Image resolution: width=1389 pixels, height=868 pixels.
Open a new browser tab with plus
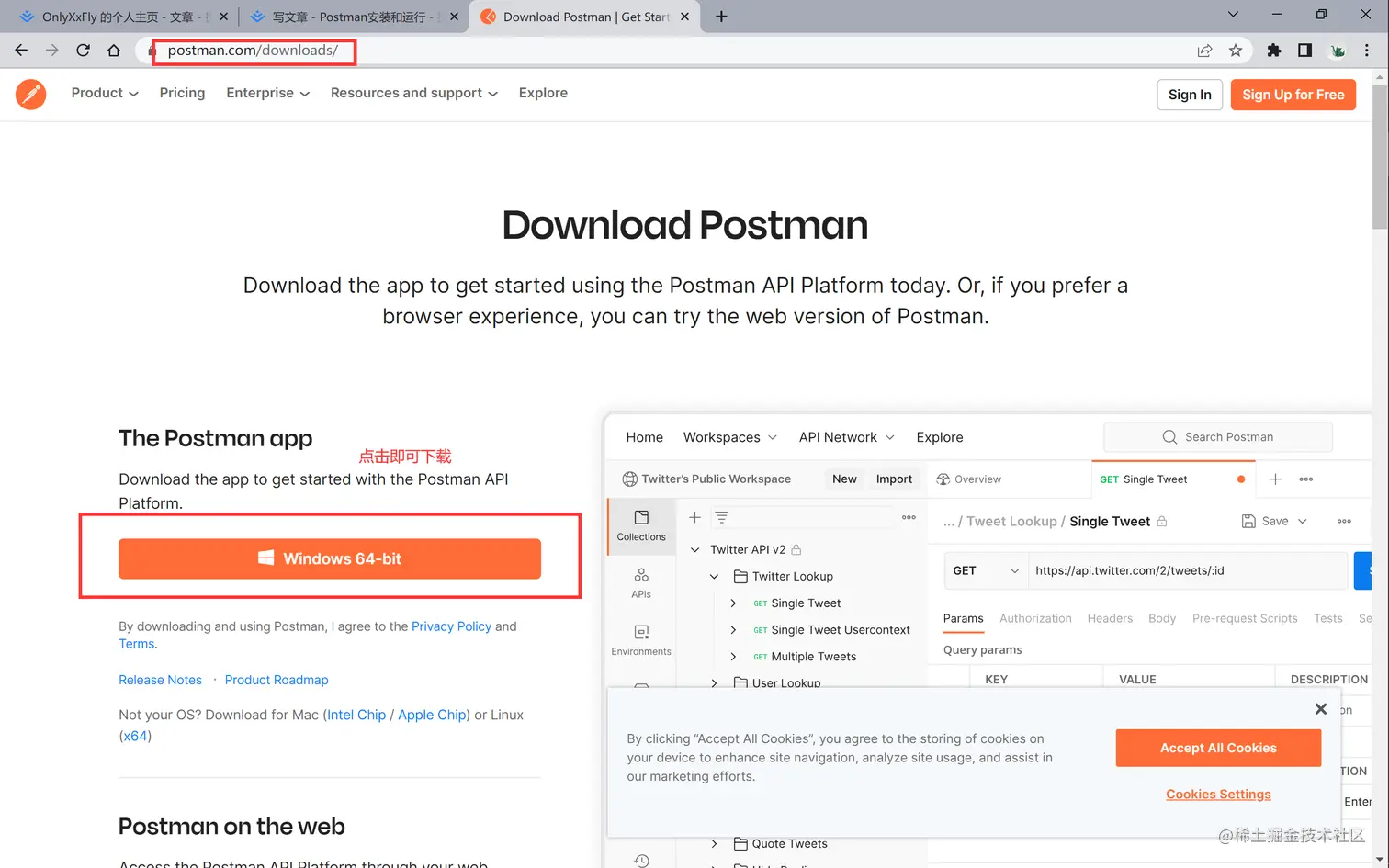click(721, 17)
